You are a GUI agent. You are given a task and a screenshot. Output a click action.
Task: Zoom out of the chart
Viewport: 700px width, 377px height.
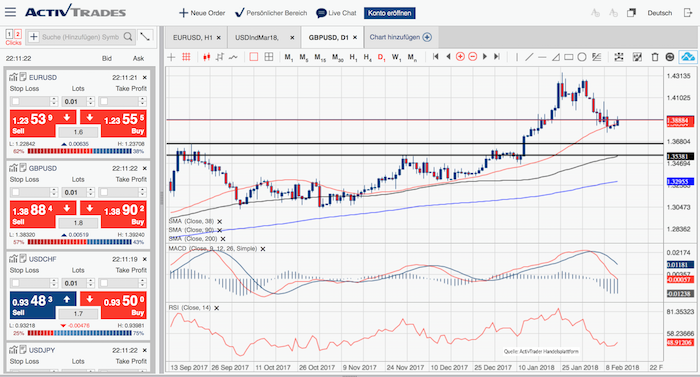click(x=473, y=57)
